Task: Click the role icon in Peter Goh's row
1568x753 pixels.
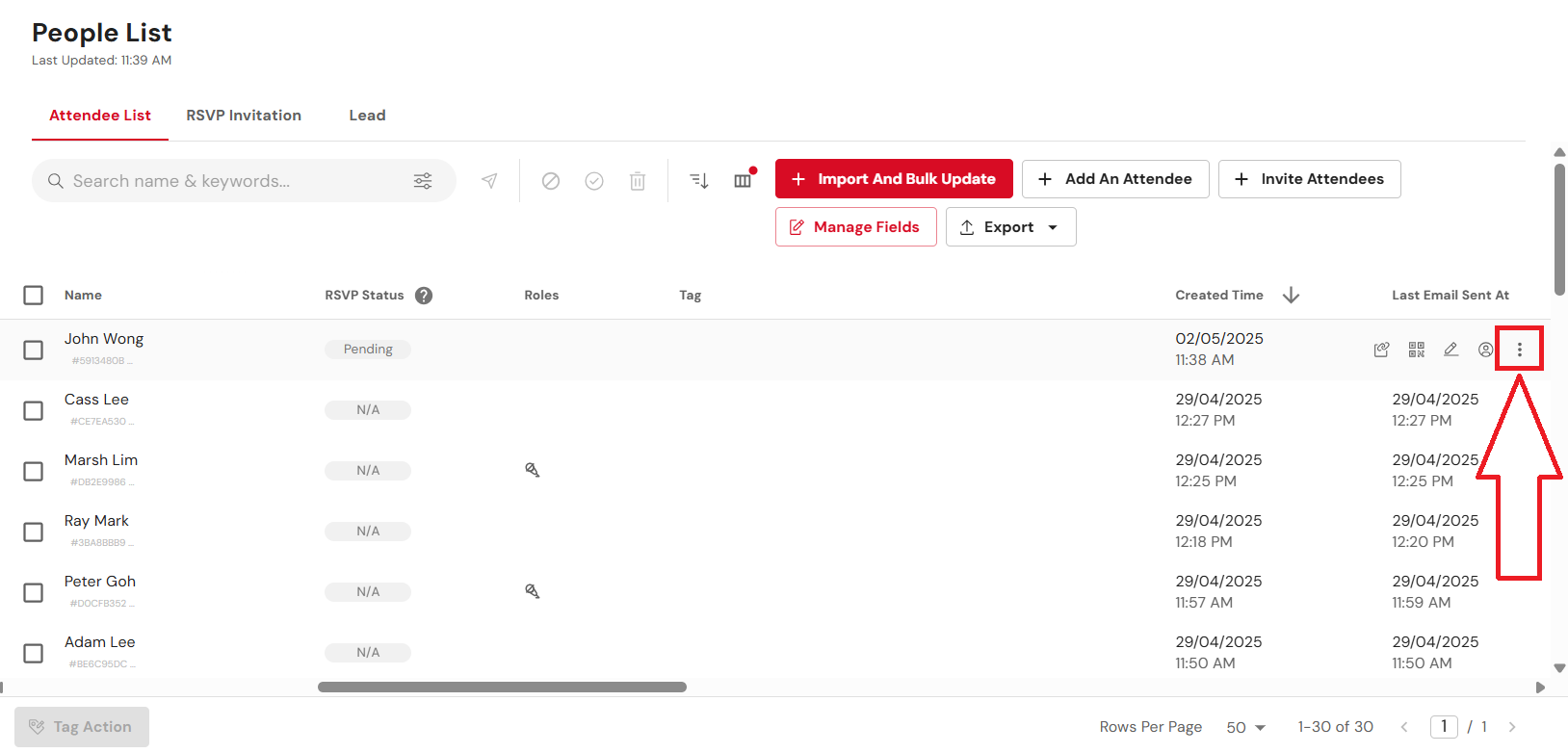Action: point(532,591)
